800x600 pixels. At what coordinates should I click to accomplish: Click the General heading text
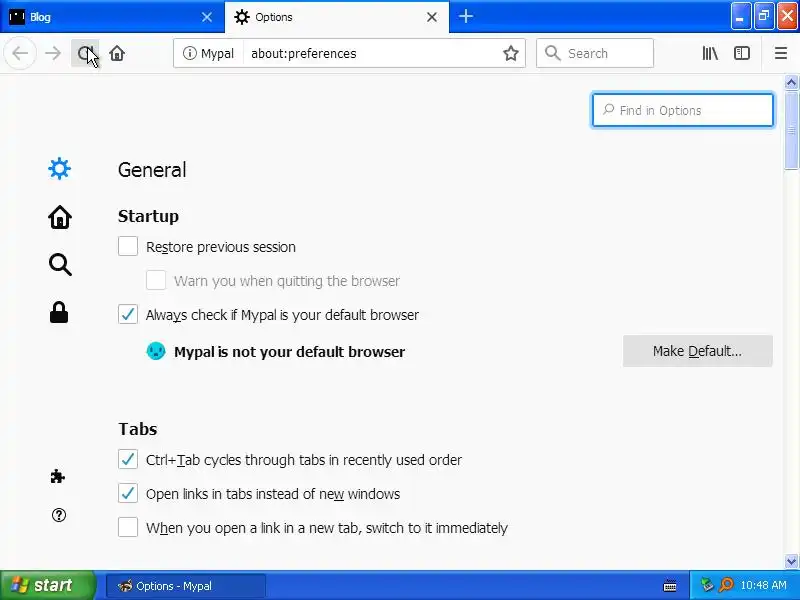(152, 170)
